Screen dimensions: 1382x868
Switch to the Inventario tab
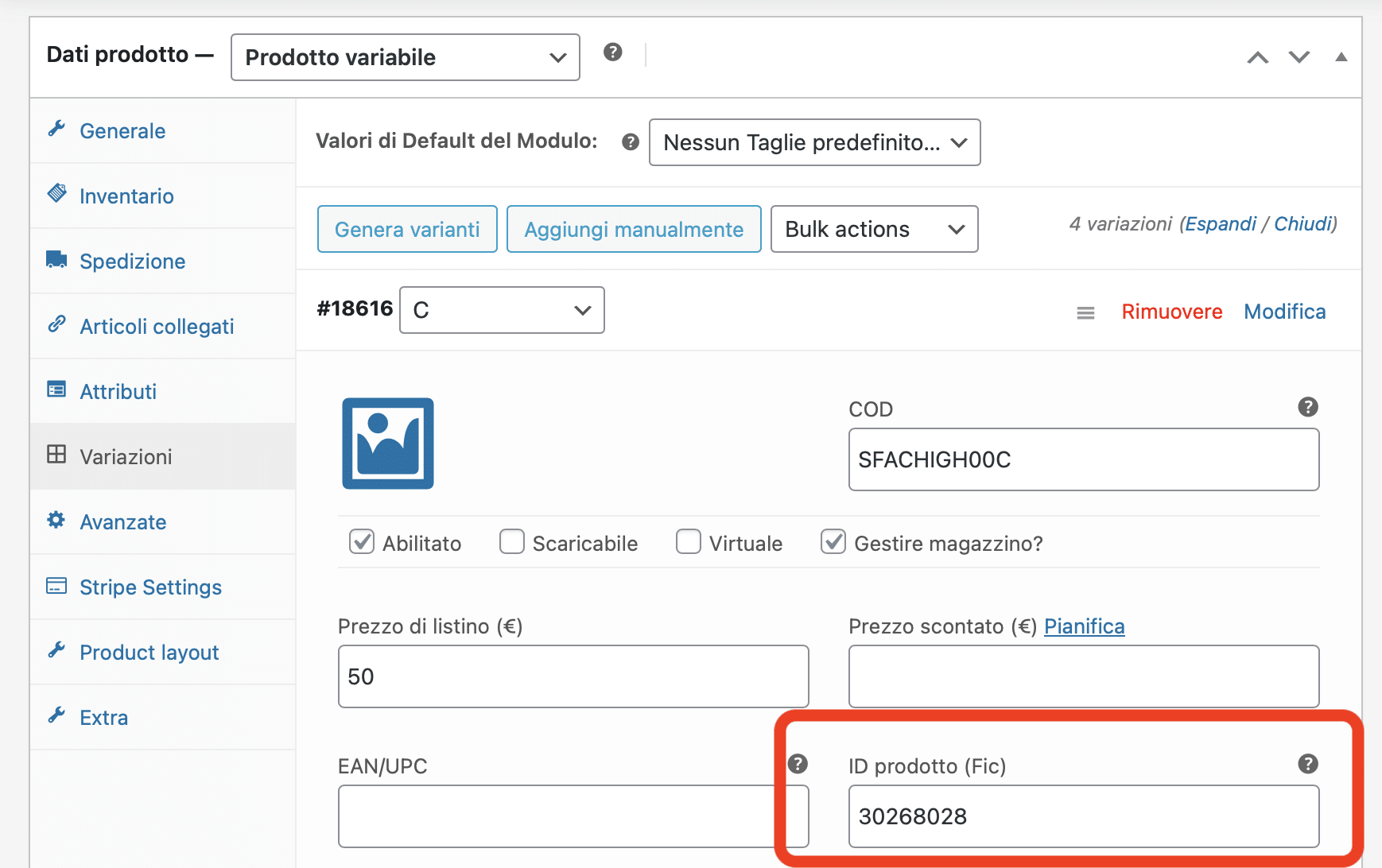126,196
